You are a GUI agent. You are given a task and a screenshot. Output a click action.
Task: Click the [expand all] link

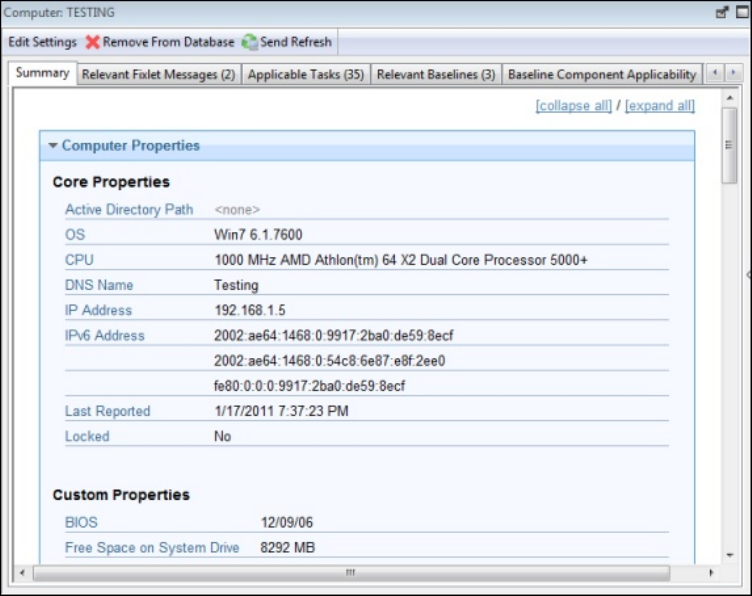point(659,105)
